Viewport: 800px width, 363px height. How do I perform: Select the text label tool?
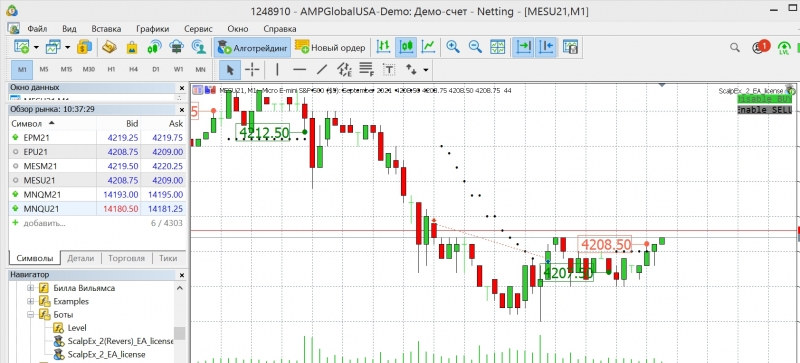point(389,70)
